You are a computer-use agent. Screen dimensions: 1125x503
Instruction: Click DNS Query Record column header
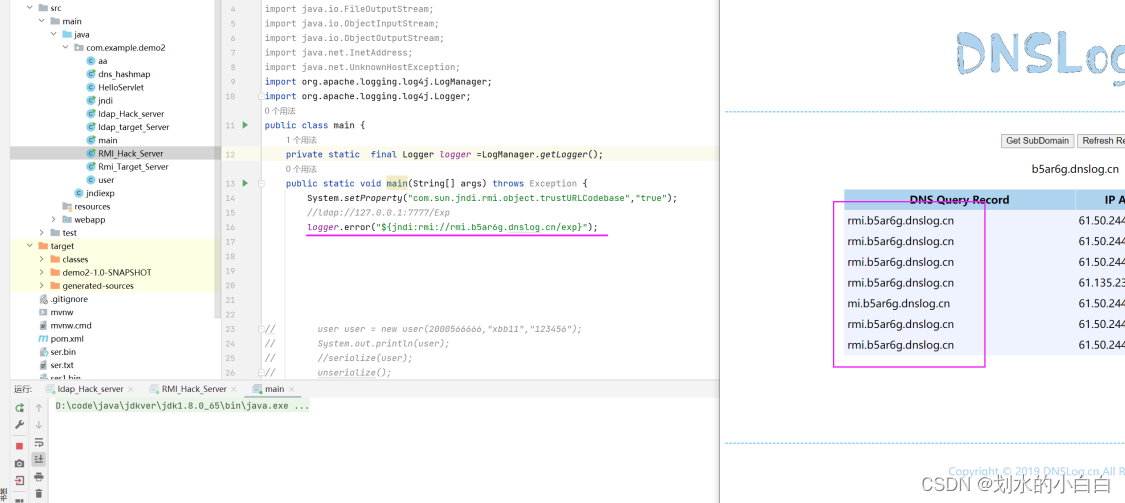tap(959, 200)
